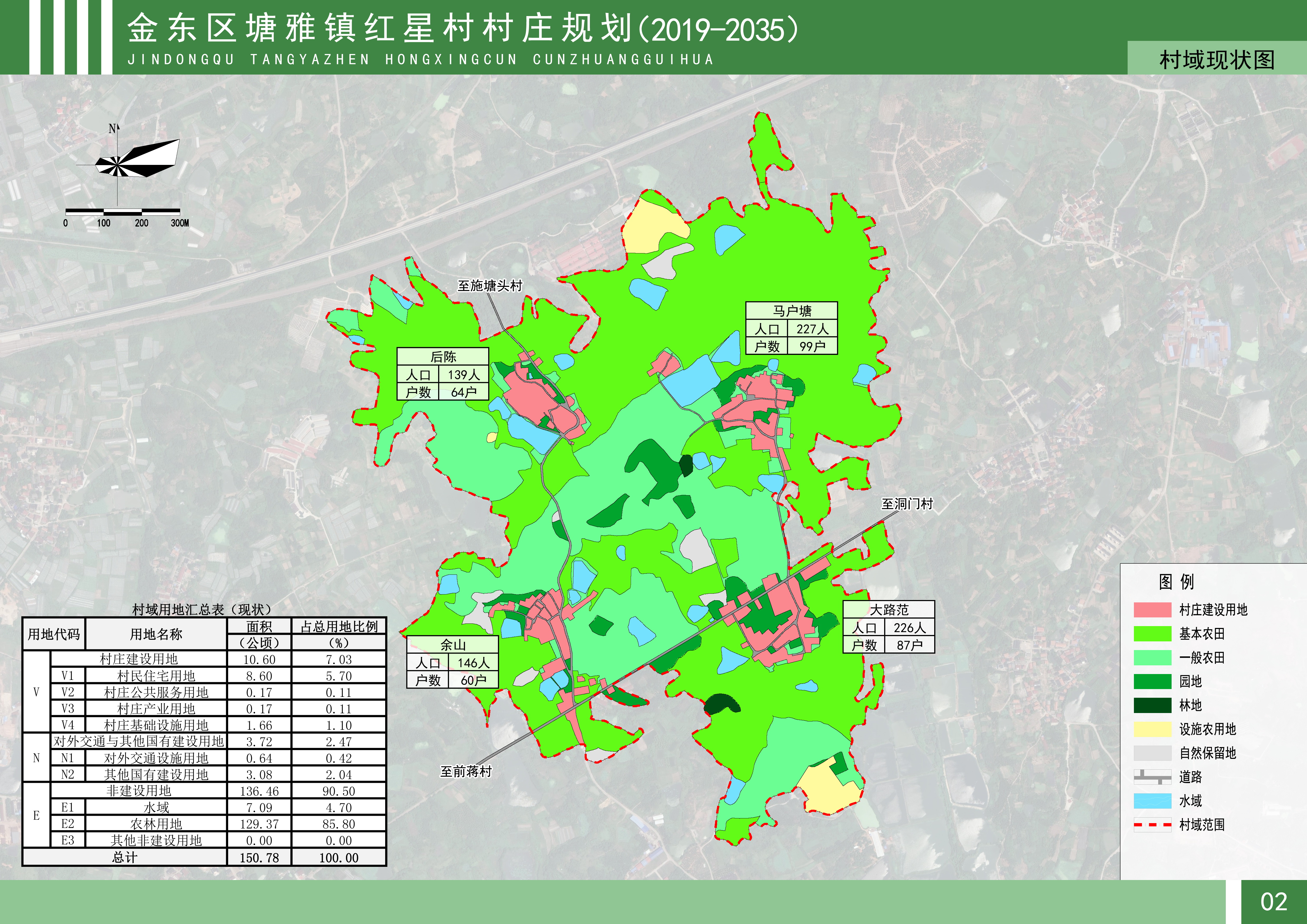Click the 村庄建设用地 pink legend swatch
Image resolution: width=1307 pixels, height=924 pixels.
pos(1152,610)
